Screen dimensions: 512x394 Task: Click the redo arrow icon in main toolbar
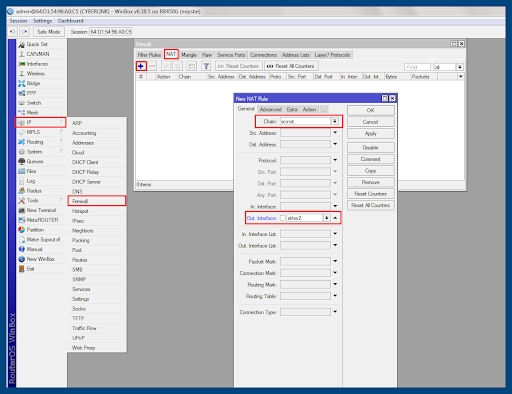coord(24,32)
